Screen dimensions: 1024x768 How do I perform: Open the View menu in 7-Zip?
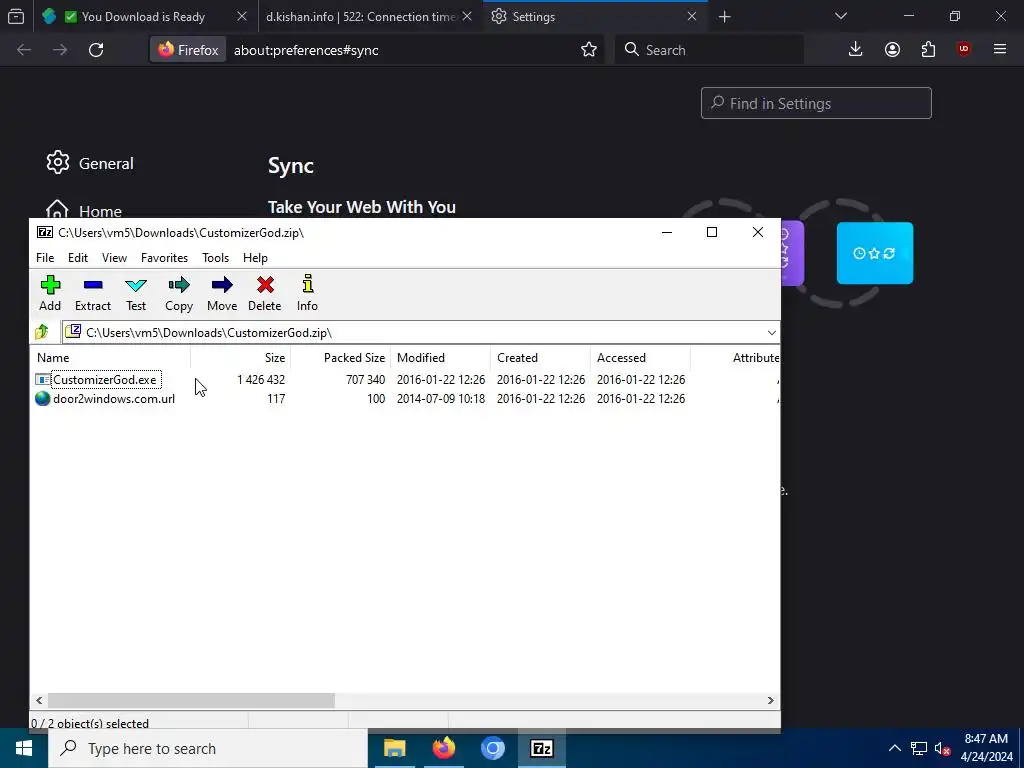[x=114, y=258]
